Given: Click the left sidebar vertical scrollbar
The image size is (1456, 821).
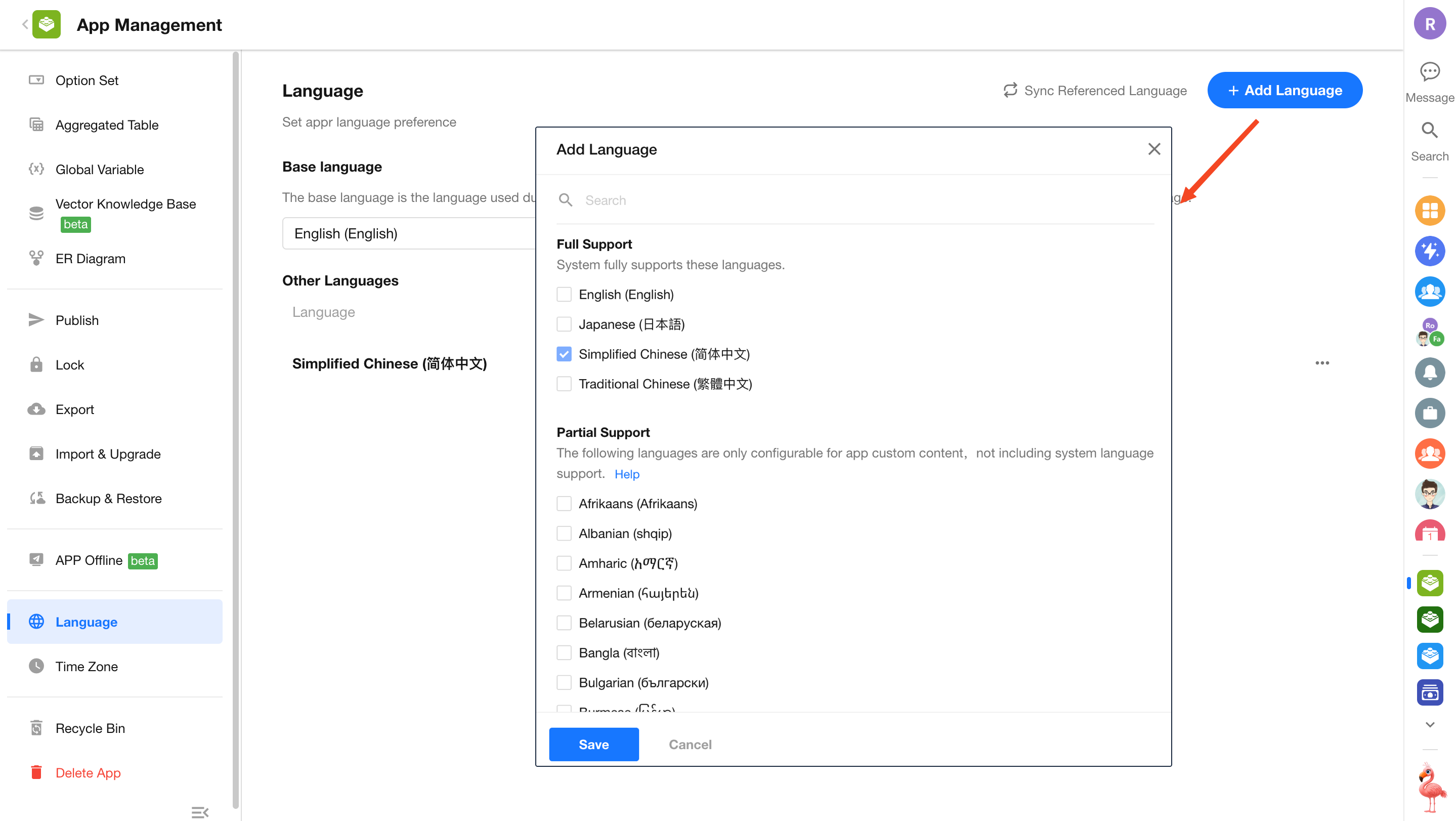Looking at the screenshot, I should coord(236,430).
